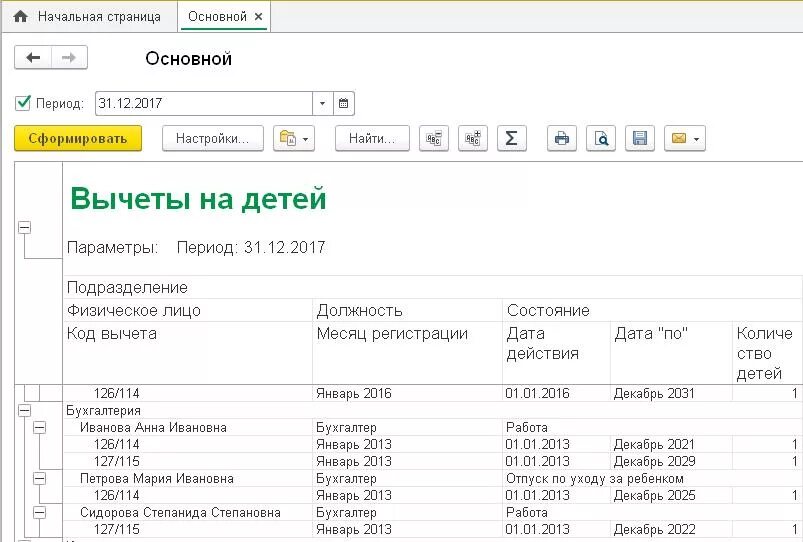Click the Дата действия header cell

(556, 353)
